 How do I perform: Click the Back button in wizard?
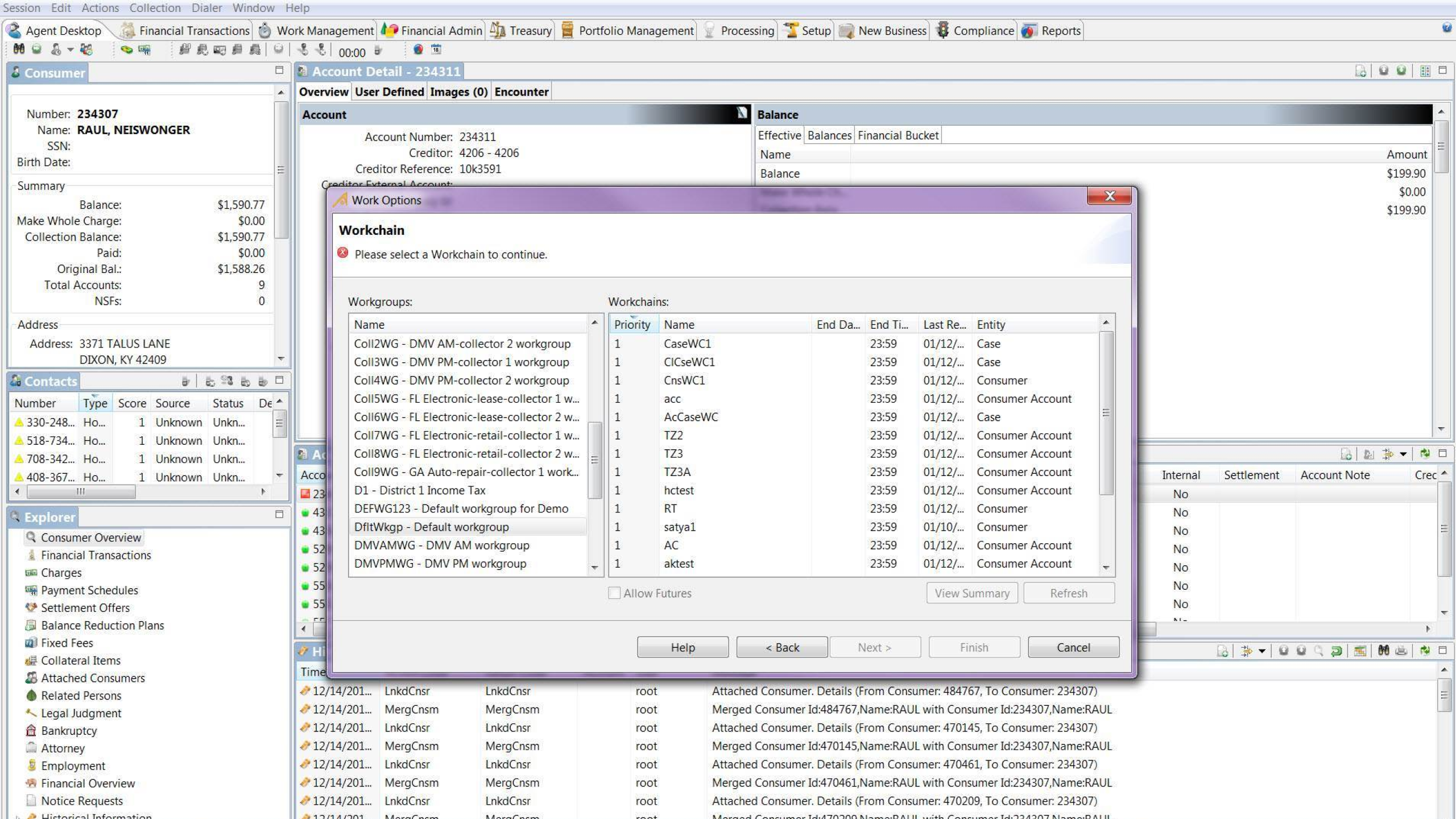(x=781, y=647)
